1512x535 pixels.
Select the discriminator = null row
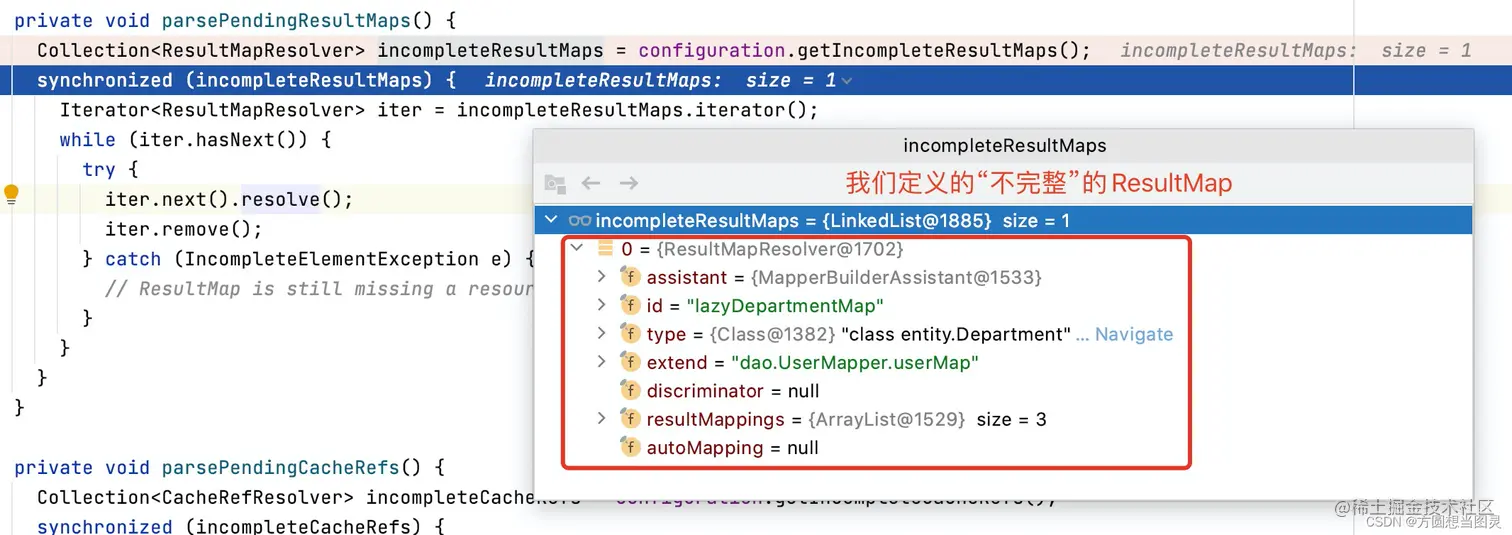(x=1003, y=391)
